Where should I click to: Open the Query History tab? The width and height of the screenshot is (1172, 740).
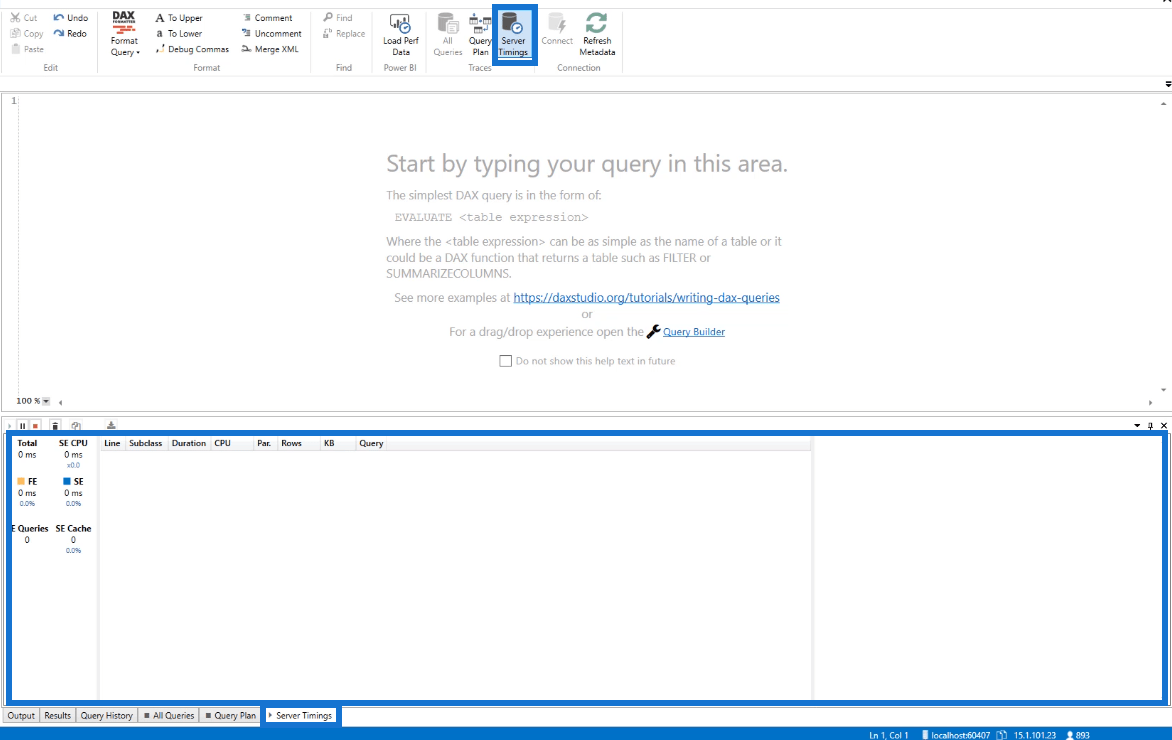106,715
